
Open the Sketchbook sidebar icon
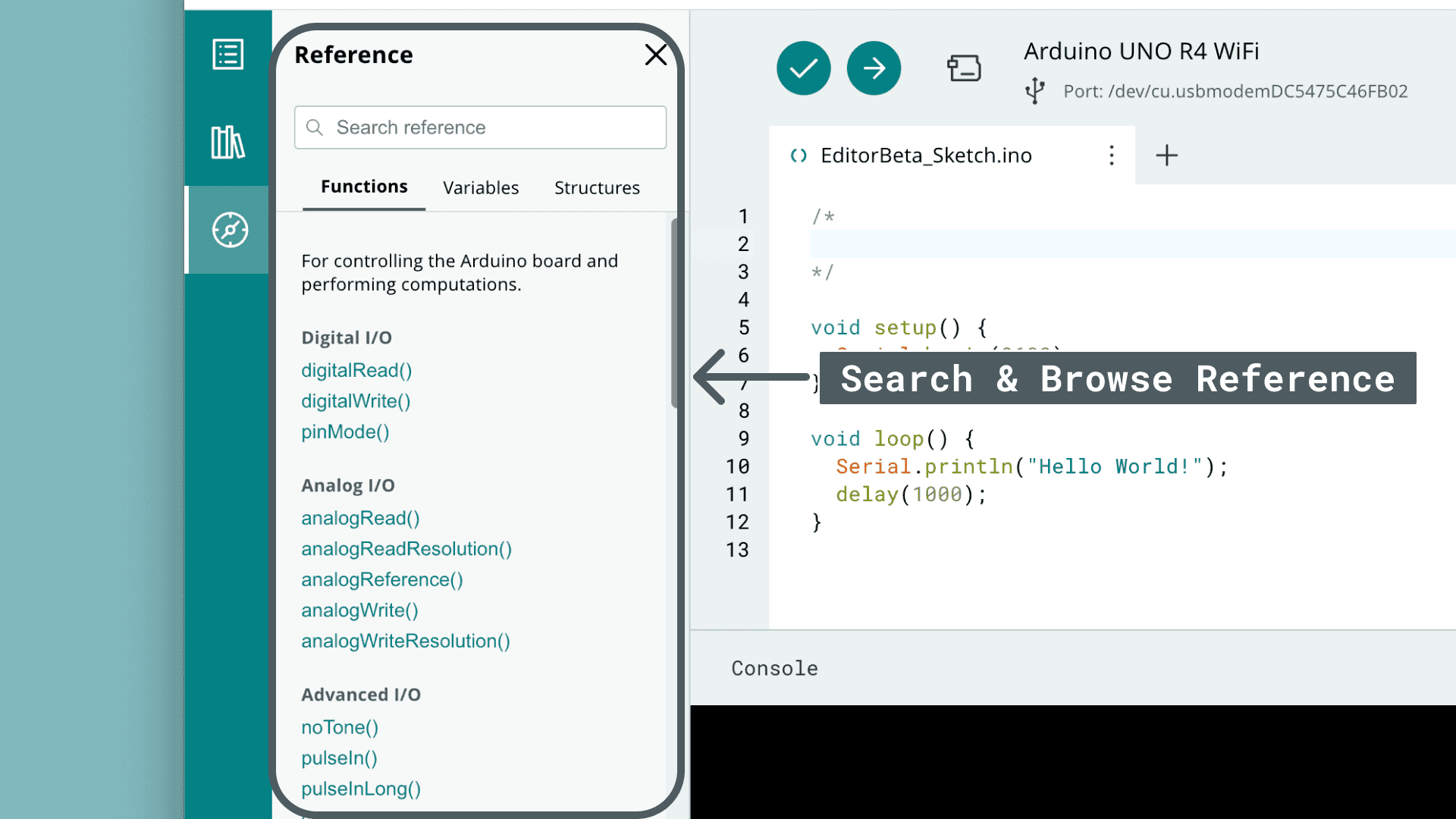pyautogui.click(x=227, y=55)
